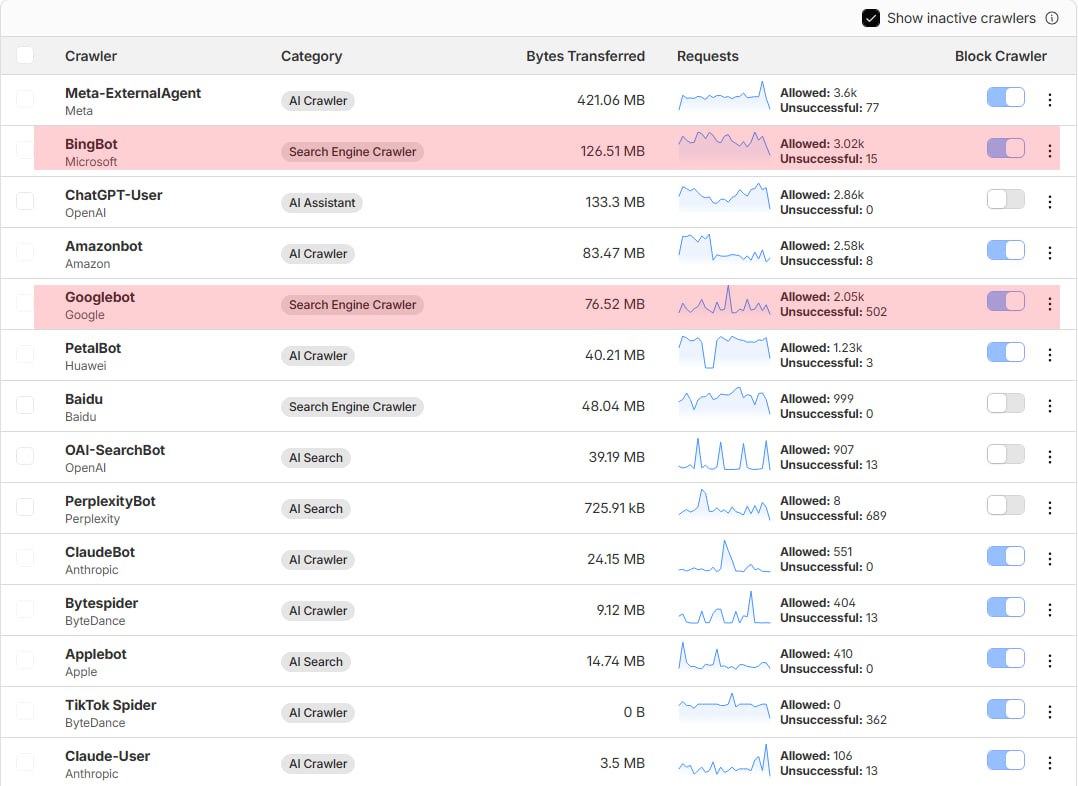
Task: Block the OAI-SearchBot crawler
Action: point(1006,454)
